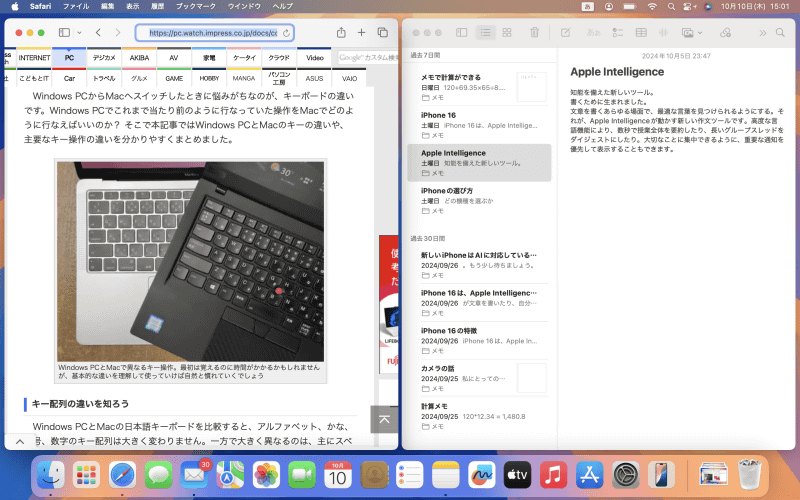800x500 pixels.
Task: Click the Safari address bar URL
Action: coord(213,33)
